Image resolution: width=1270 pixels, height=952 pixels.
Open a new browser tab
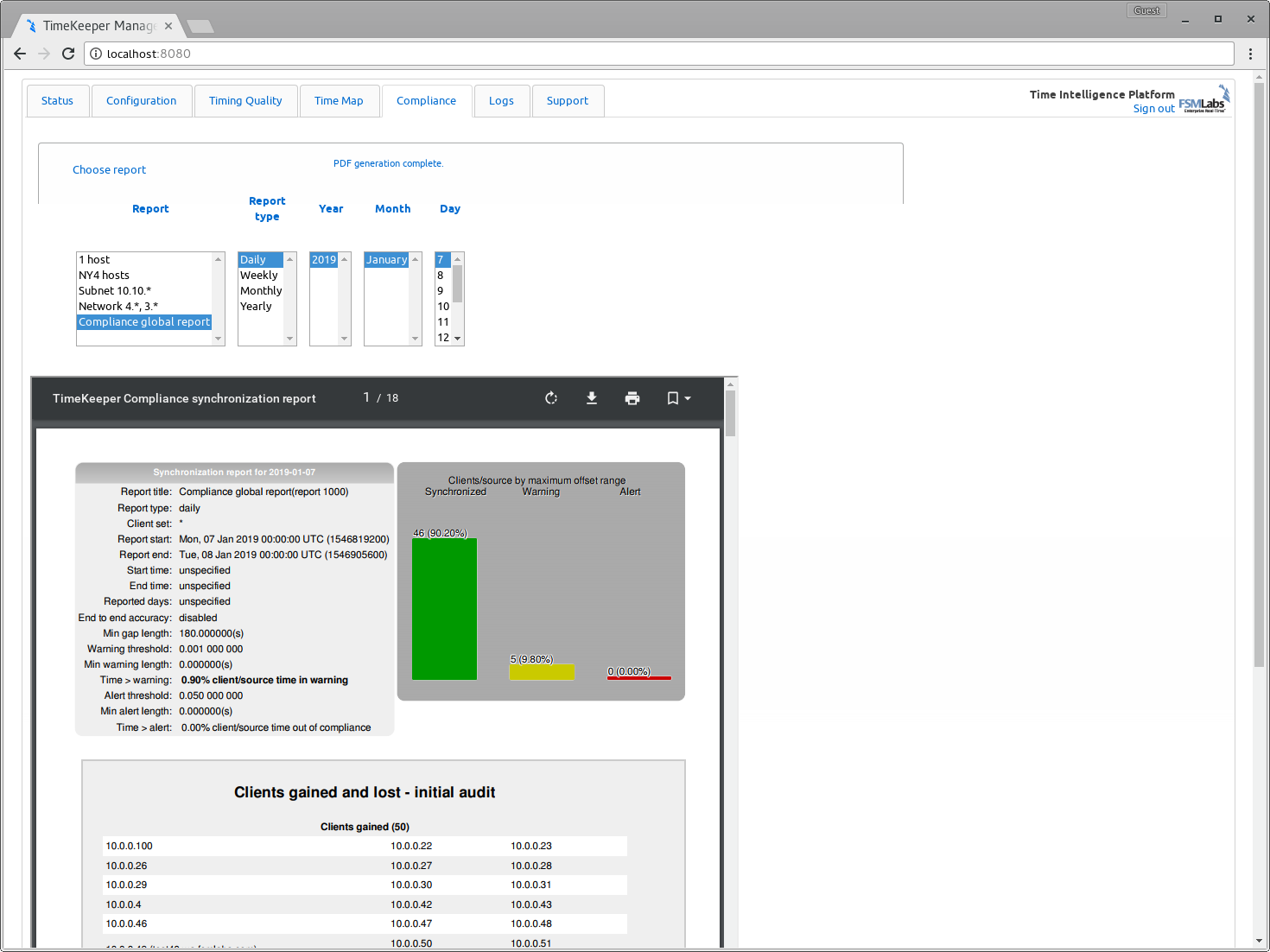(x=200, y=26)
